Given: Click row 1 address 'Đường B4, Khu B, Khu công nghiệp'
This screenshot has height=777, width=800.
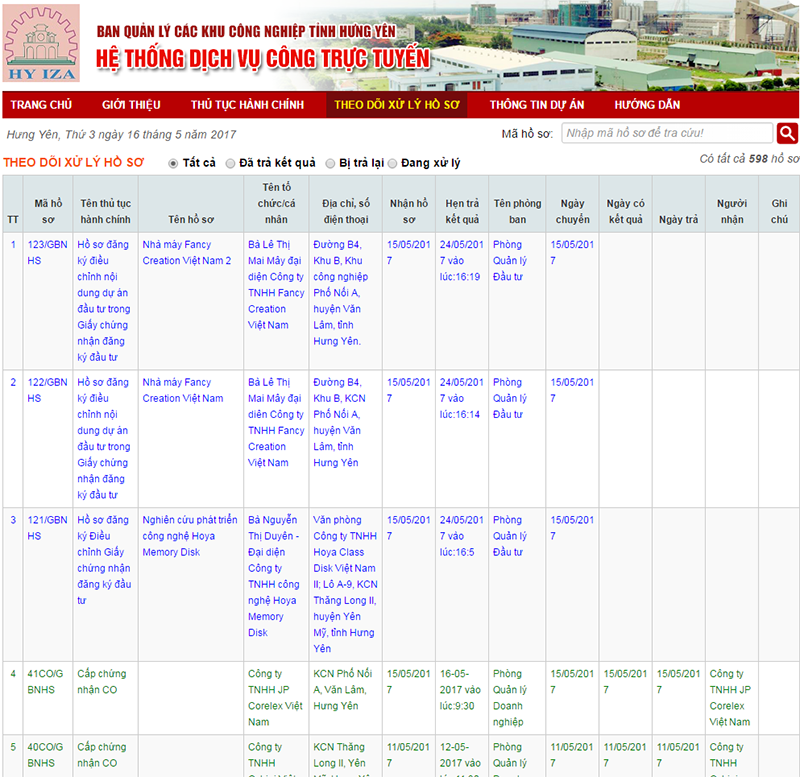Looking at the screenshot, I should 341,293.
